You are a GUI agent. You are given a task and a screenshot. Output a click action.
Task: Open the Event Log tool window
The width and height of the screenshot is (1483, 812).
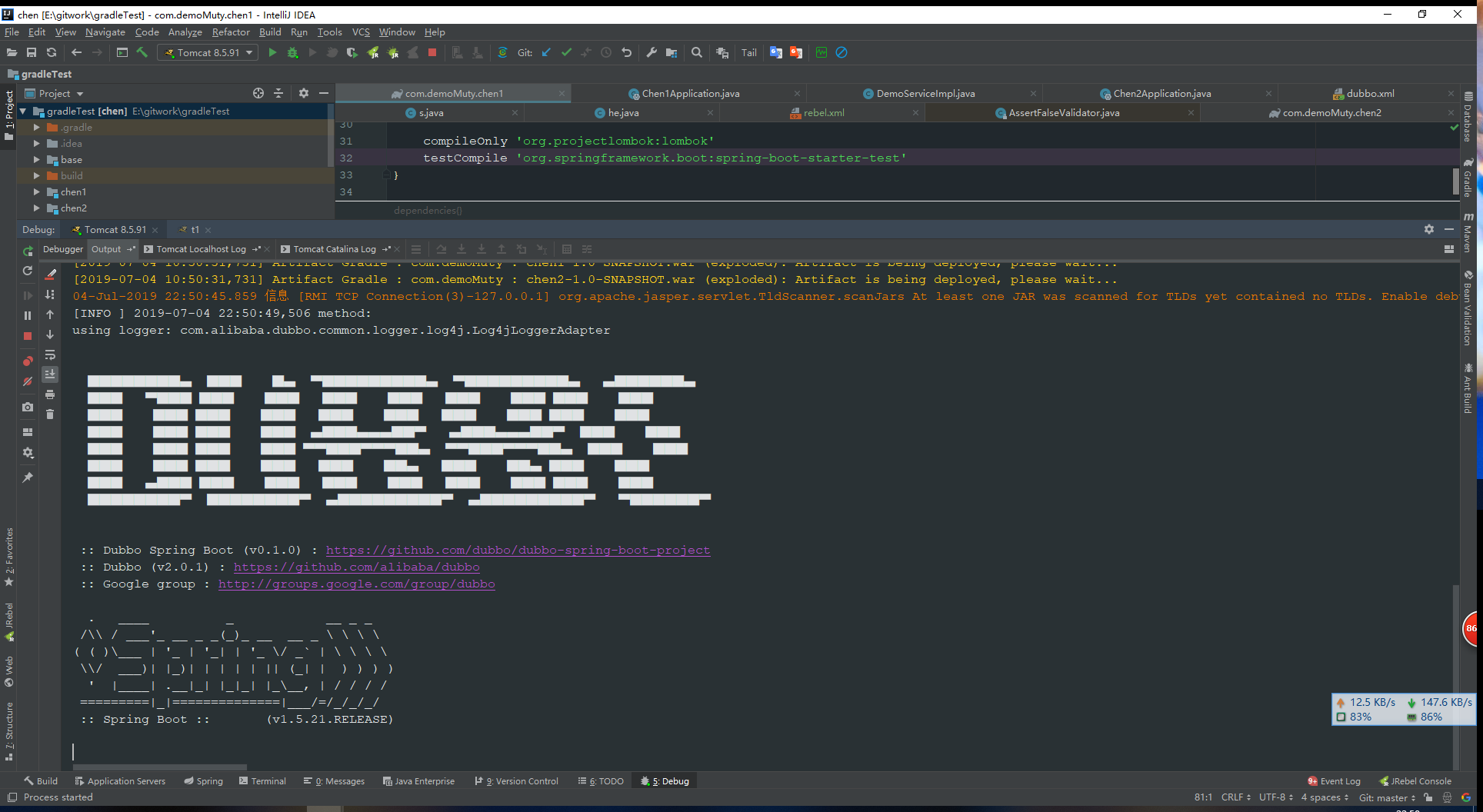pos(1334,781)
